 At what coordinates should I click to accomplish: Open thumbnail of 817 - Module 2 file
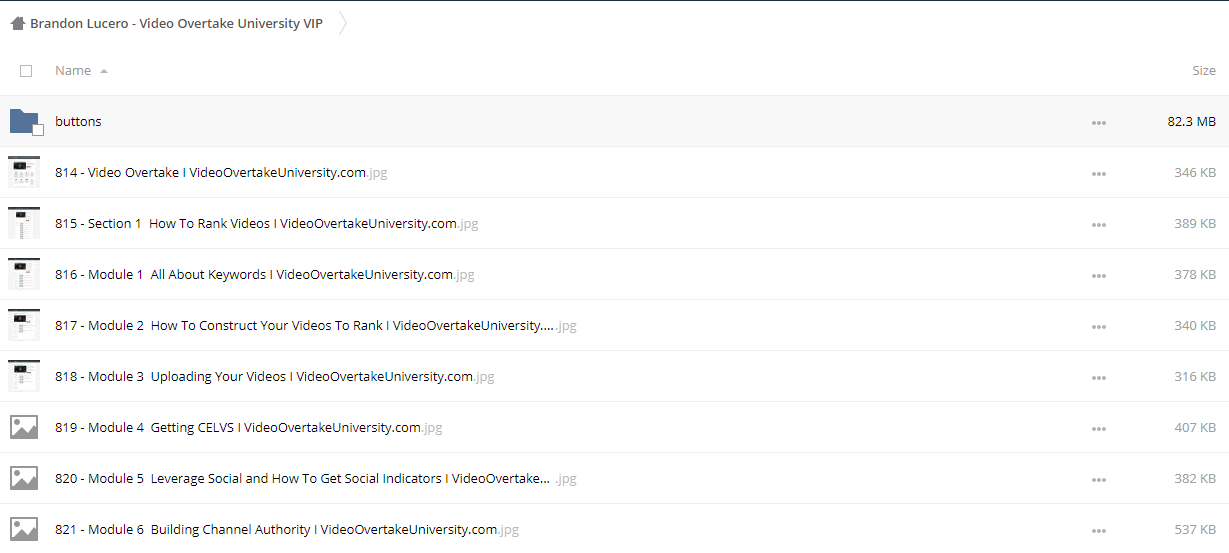pyautogui.click(x=24, y=325)
